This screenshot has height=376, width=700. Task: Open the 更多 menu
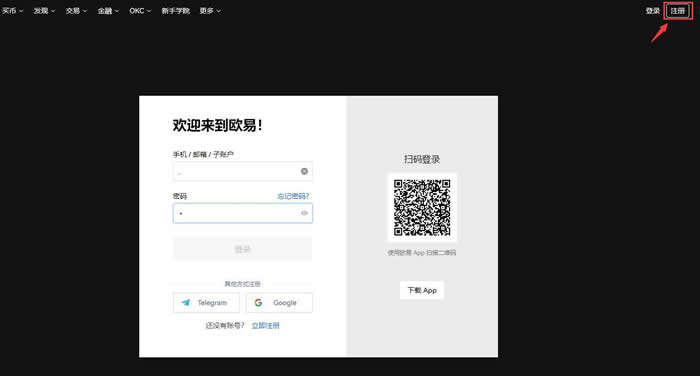210,11
